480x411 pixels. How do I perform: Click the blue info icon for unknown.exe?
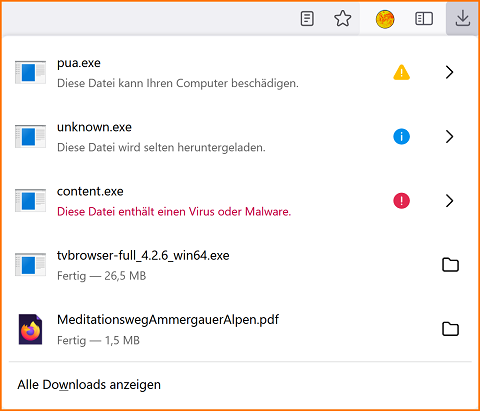(401, 137)
